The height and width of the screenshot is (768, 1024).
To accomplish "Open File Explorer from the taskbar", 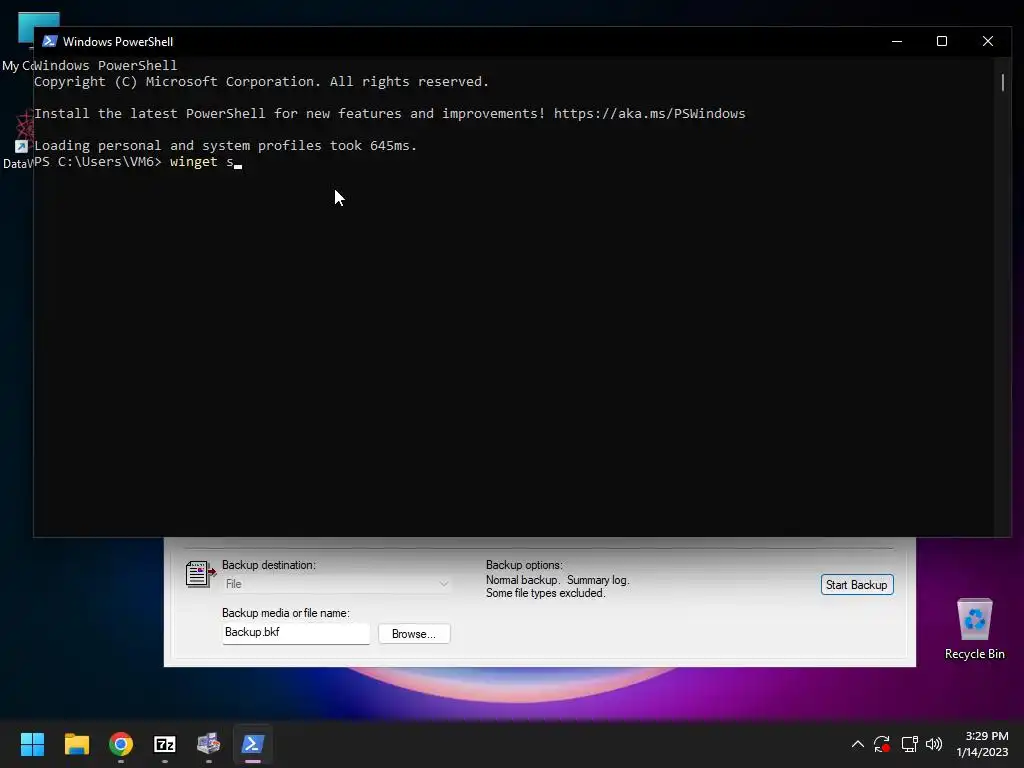I will pos(76,744).
